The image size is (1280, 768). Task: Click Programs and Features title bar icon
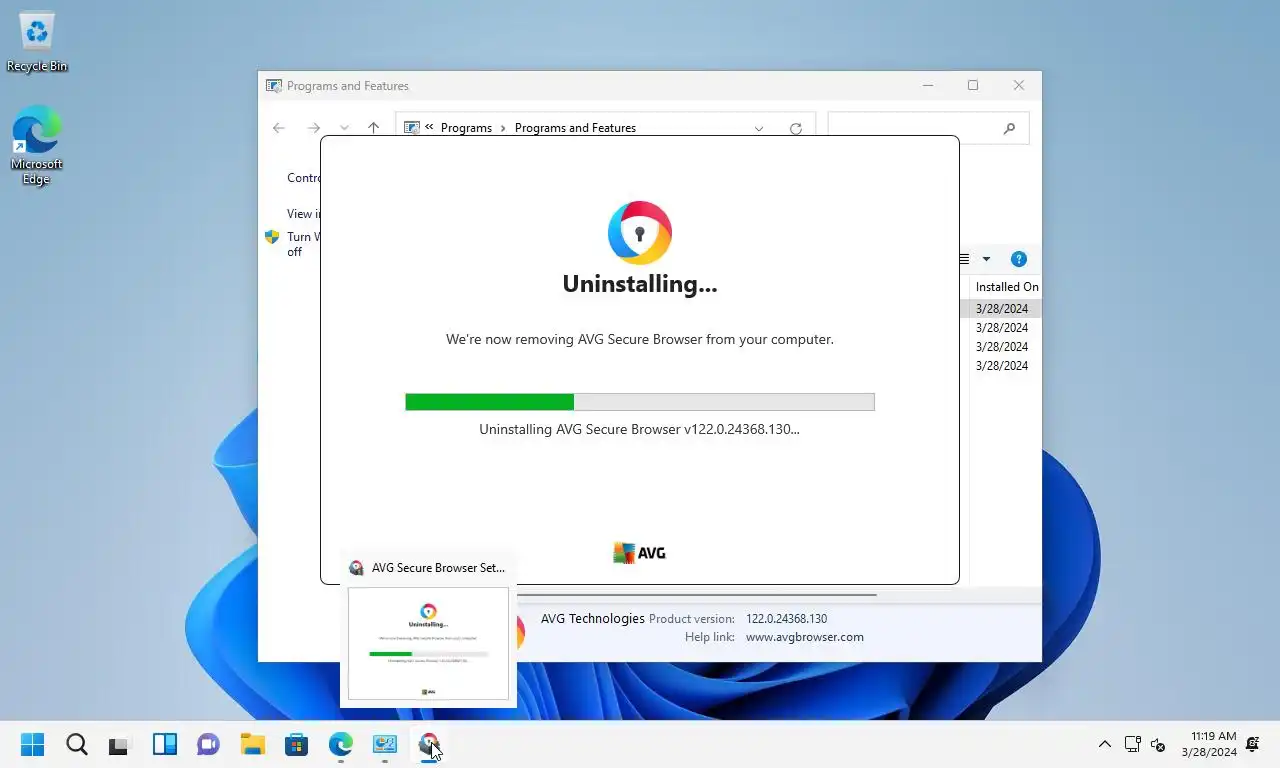[273, 86]
